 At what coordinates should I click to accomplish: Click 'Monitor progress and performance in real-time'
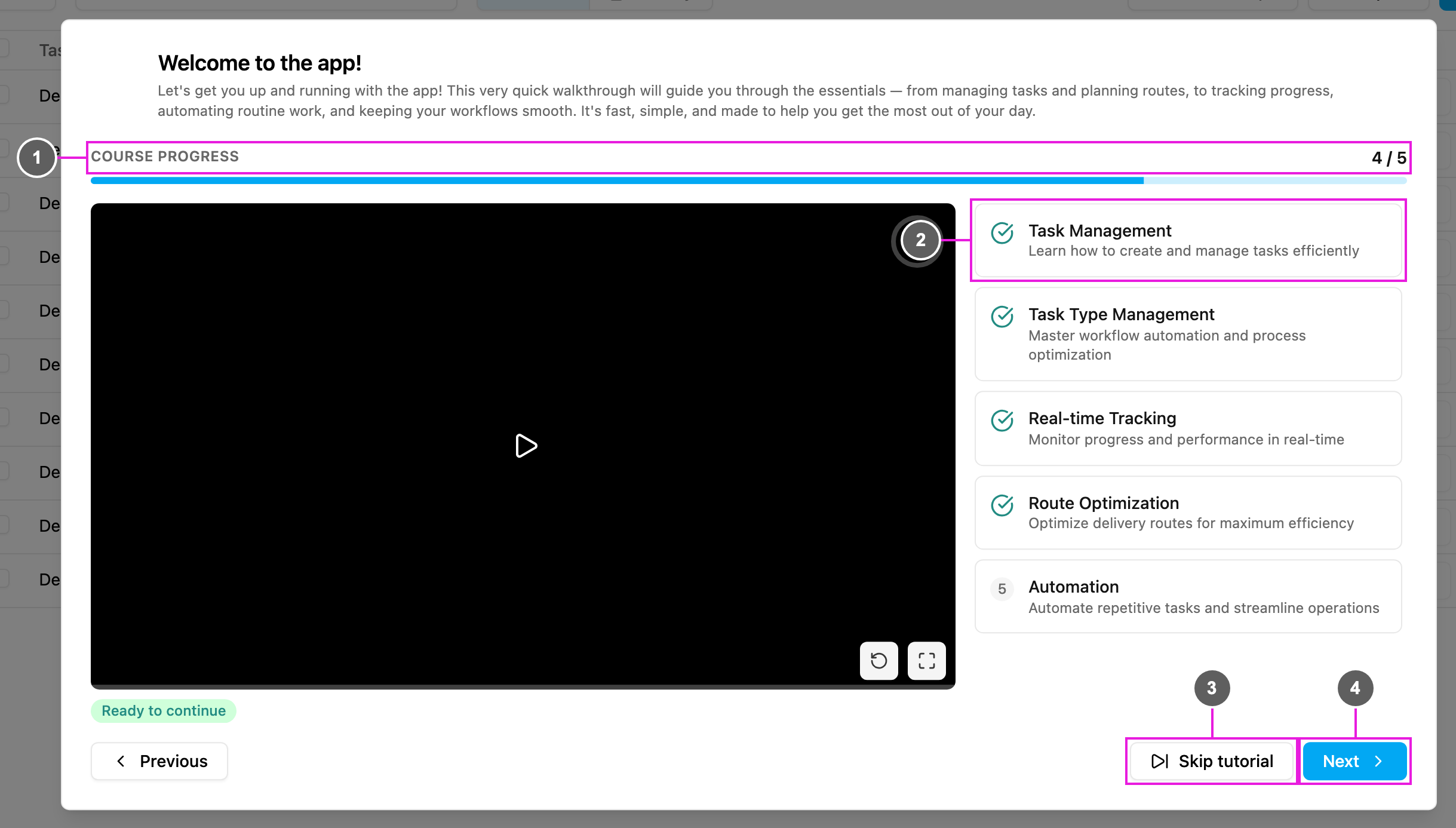click(x=1186, y=440)
